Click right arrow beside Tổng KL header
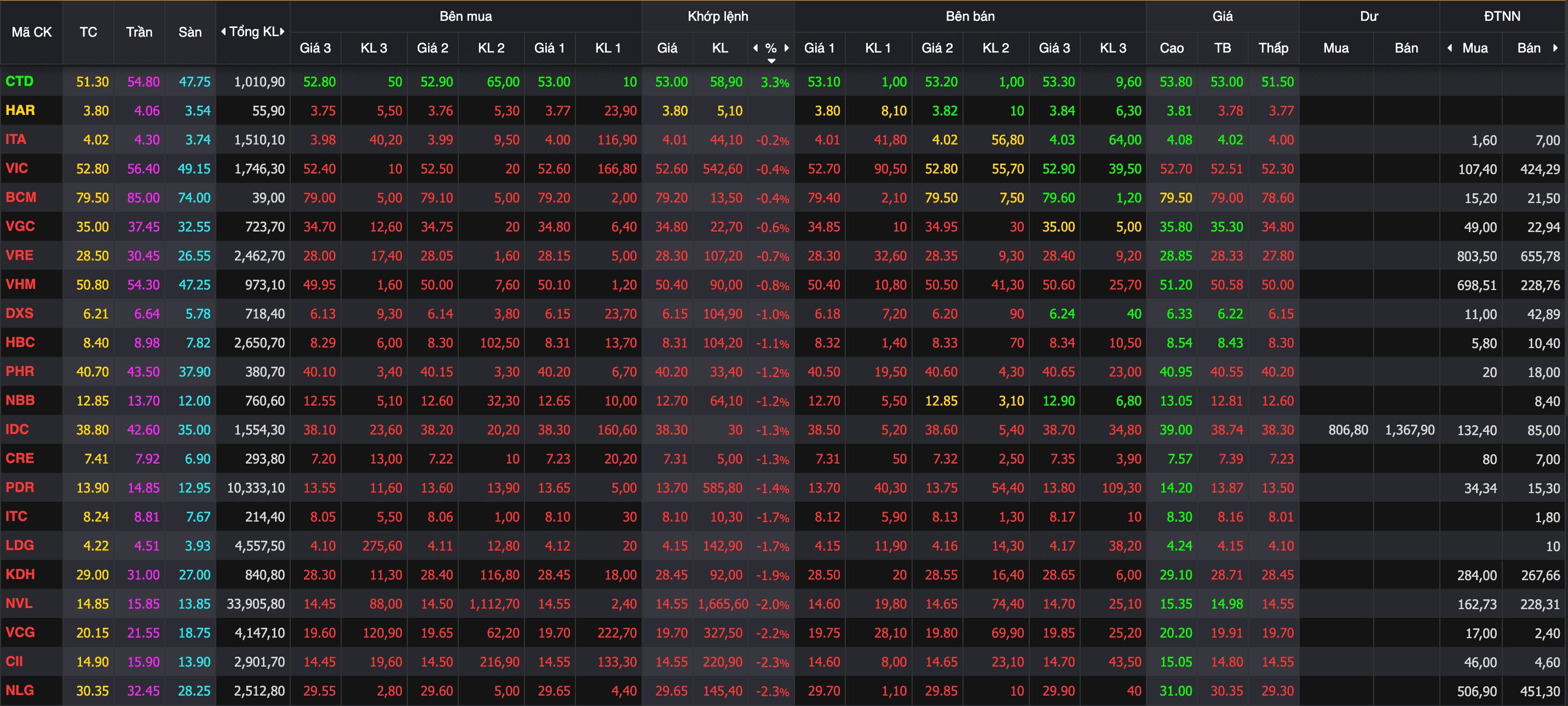 282,32
